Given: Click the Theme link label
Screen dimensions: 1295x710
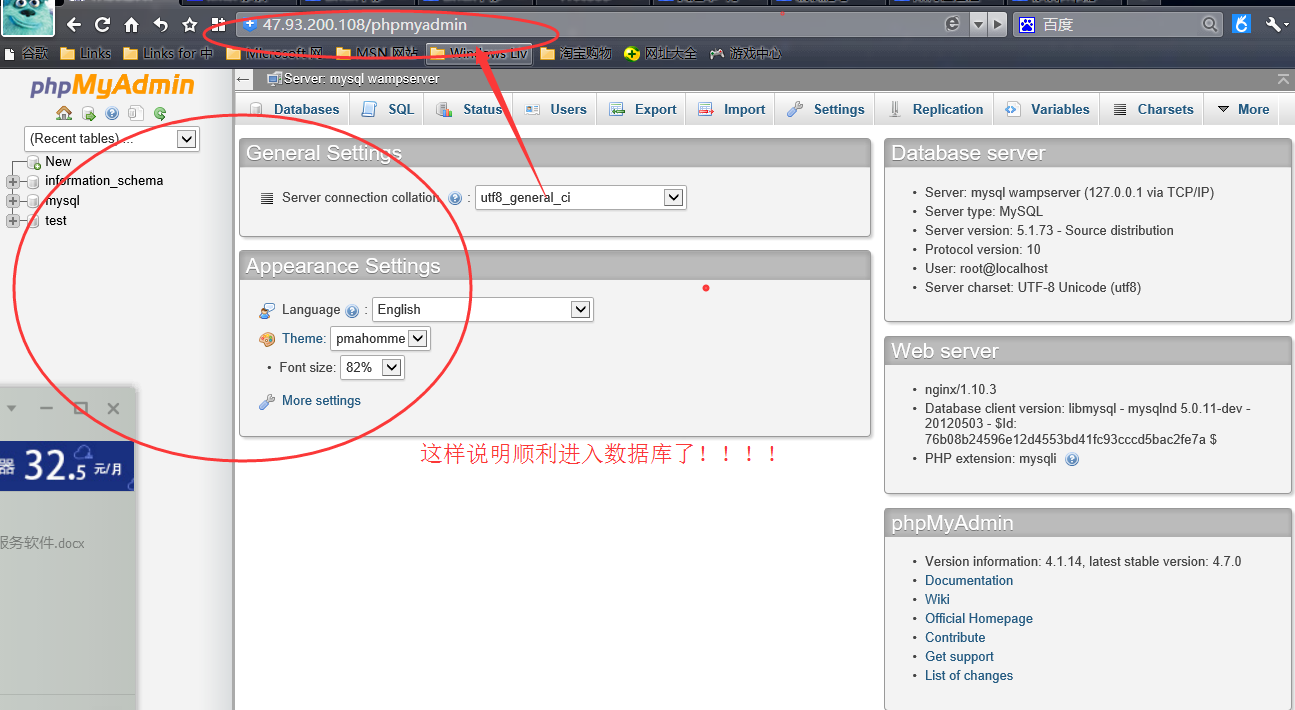Looking at the screenshot, I should click(303, 339).
